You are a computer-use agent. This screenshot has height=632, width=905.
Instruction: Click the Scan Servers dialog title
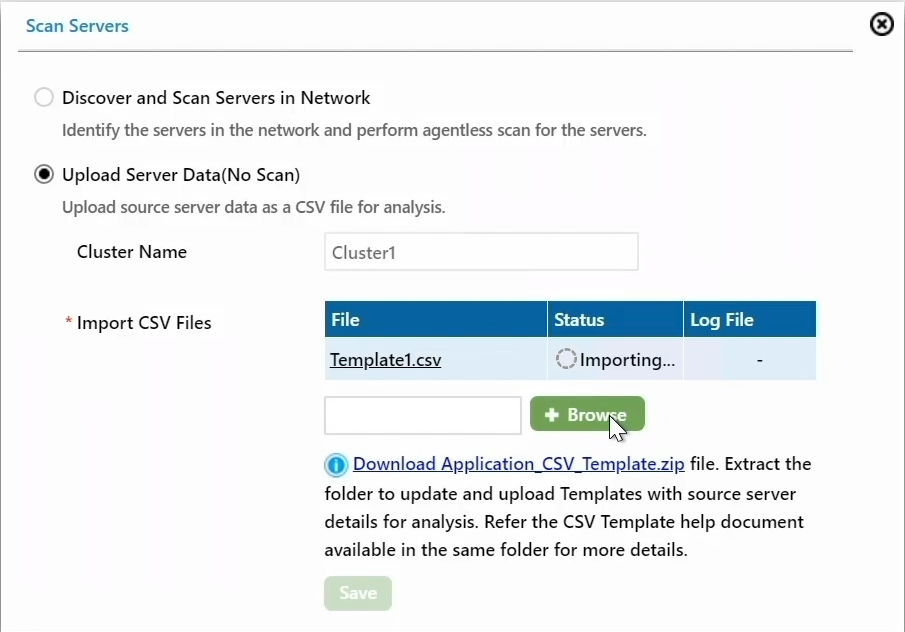point(77,26)
